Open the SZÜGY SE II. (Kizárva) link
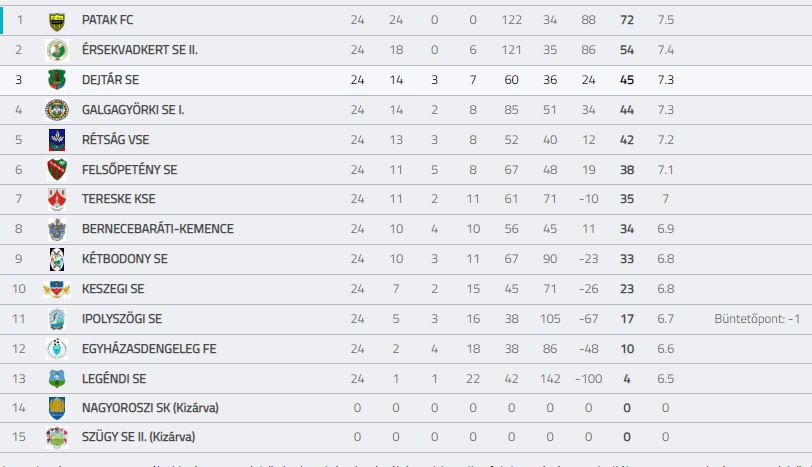Viewport: 812px width, 467px height. click(138, 437)
